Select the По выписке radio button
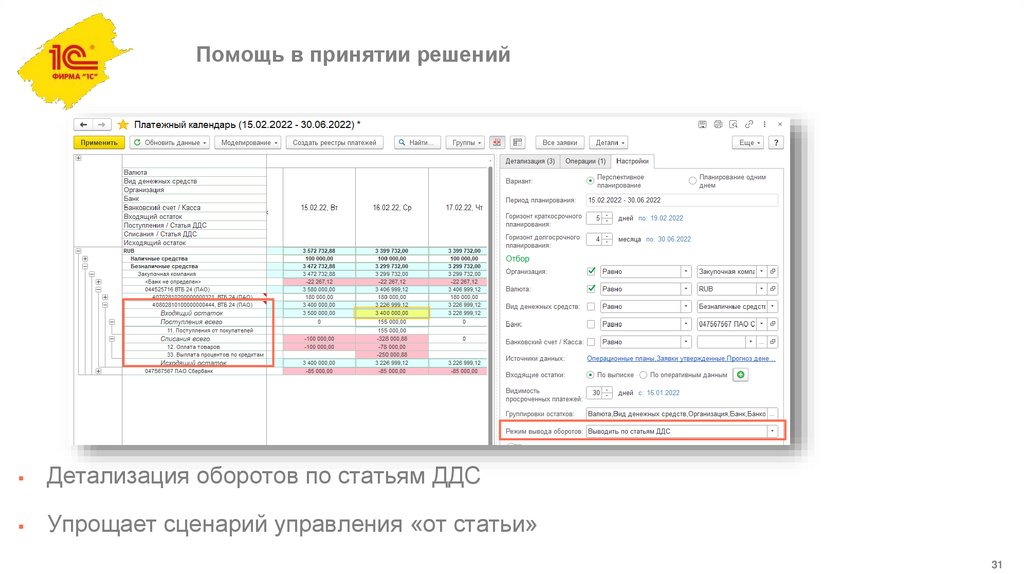1024x574 pixels. coord(590,375)
